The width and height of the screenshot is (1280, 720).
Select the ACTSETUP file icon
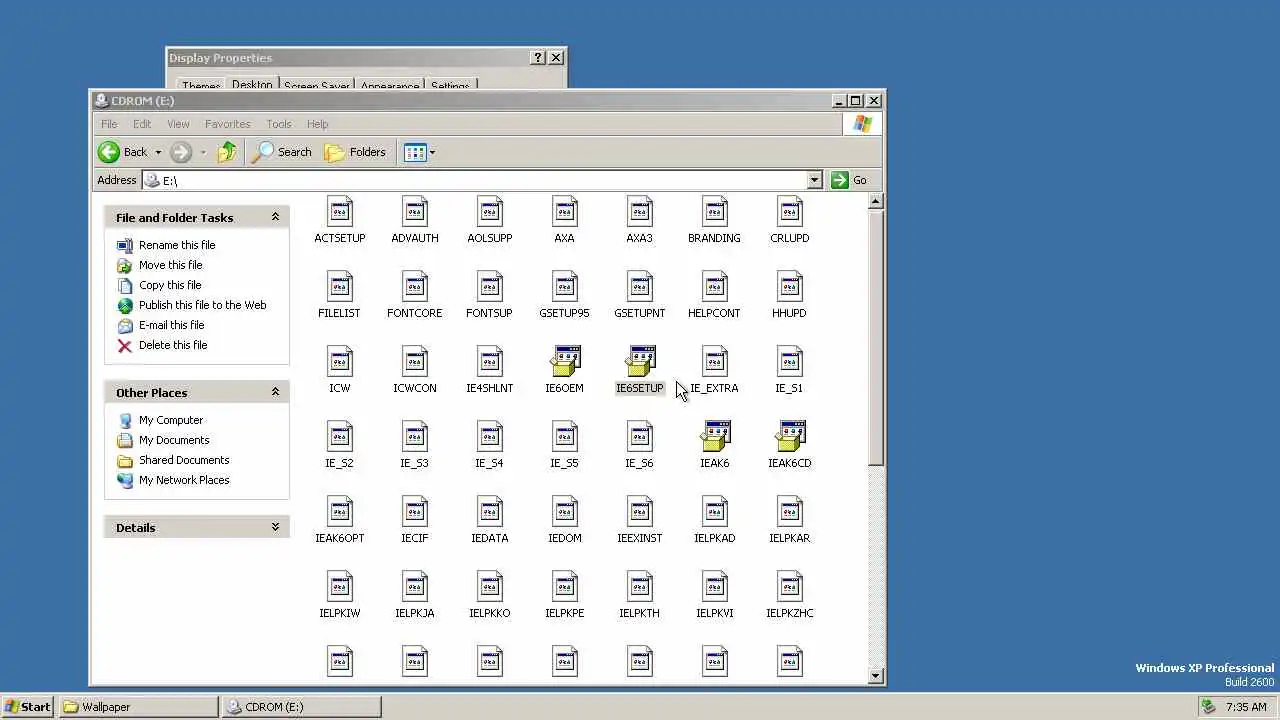pos(340,212)
